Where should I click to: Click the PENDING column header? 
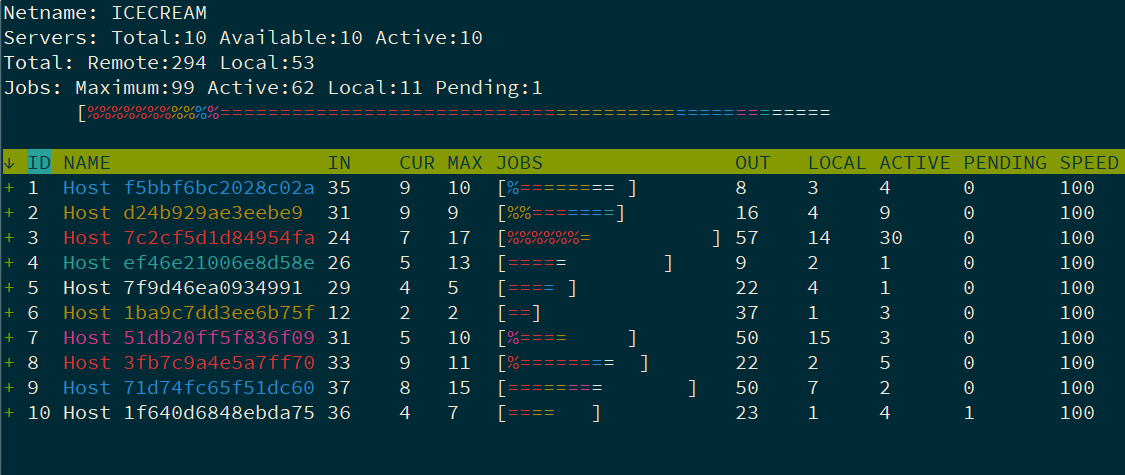[x=1005, y=163]
